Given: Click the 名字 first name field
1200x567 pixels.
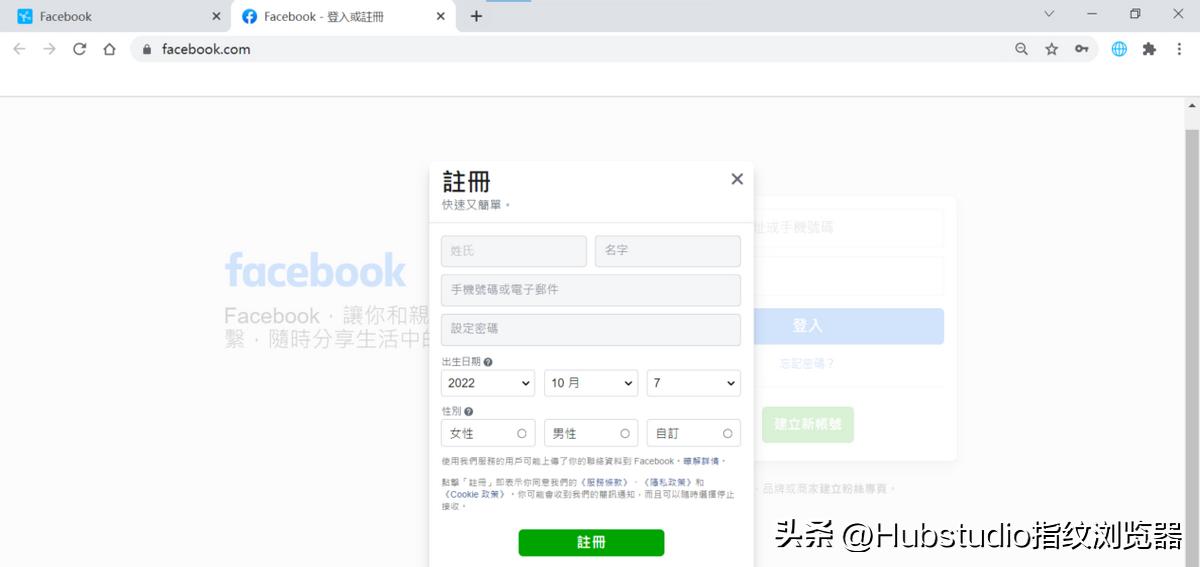Looking at the screenshot, I should (x=668, y=251).
